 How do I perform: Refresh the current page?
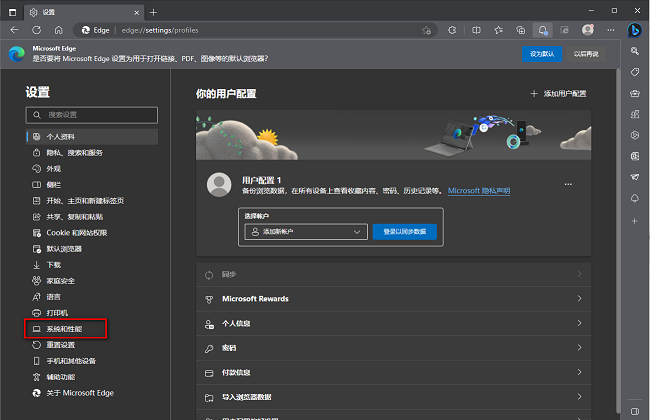coord(36,30)
